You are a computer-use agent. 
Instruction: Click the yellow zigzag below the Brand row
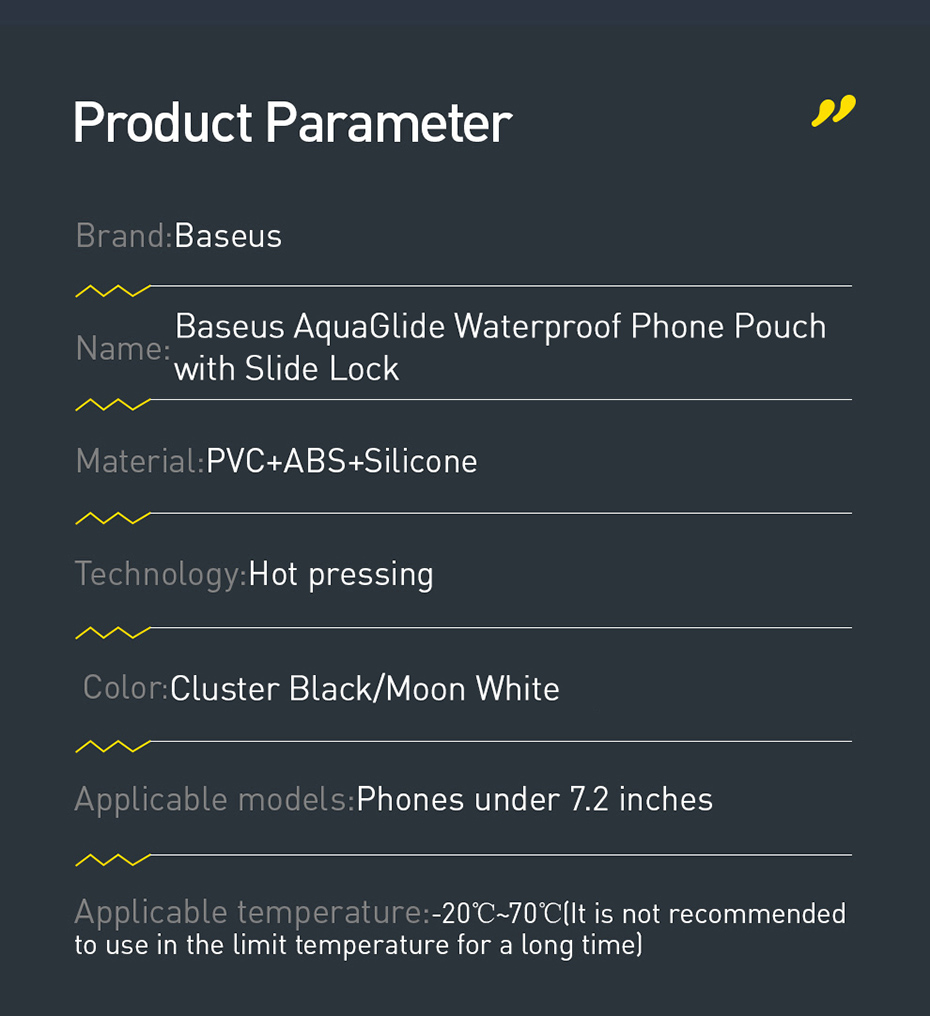click(x=112, y=291)
